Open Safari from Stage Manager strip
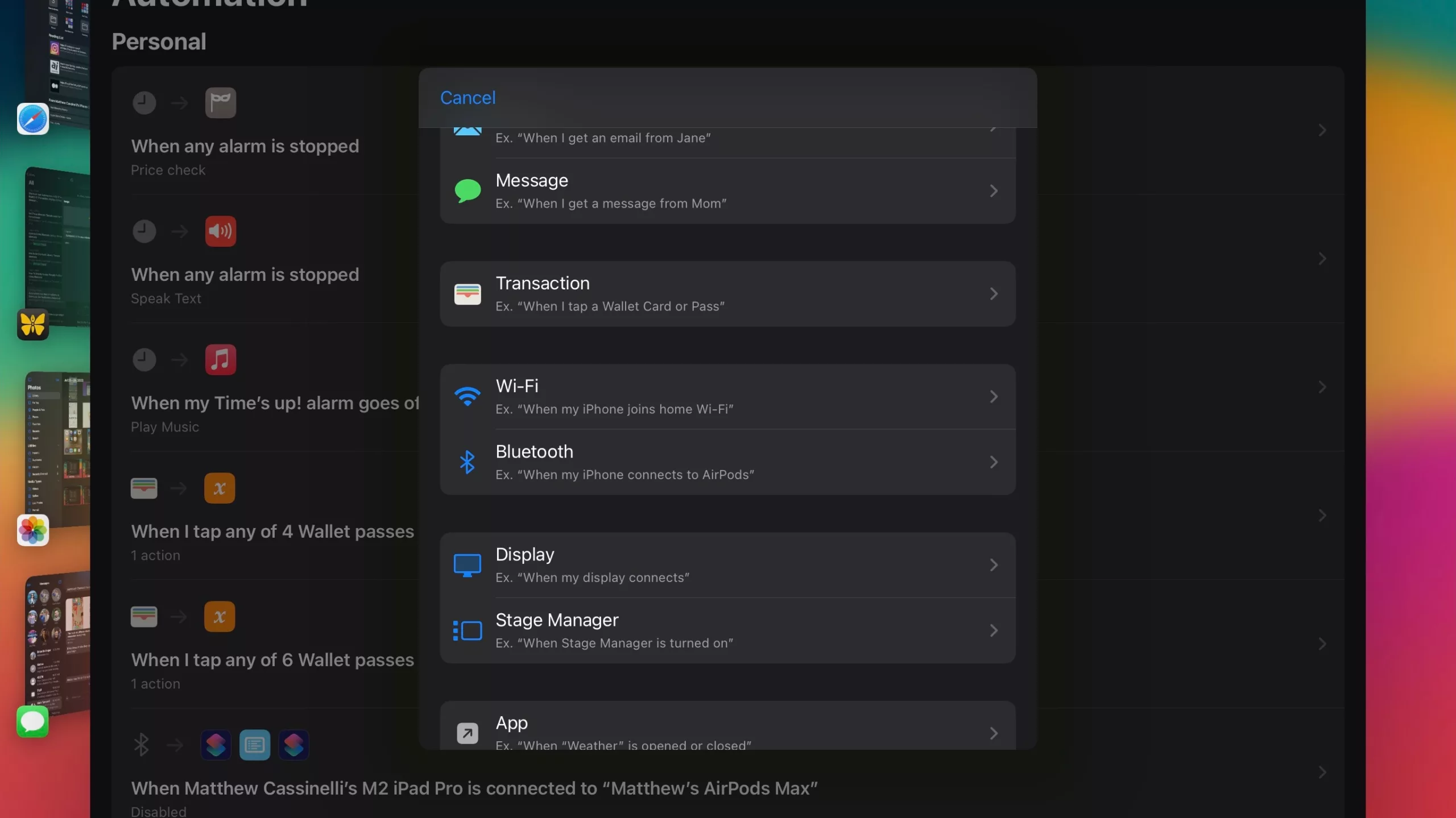Screen dimensions: 1456x818 pyautogui.click(x=33, y=119)
